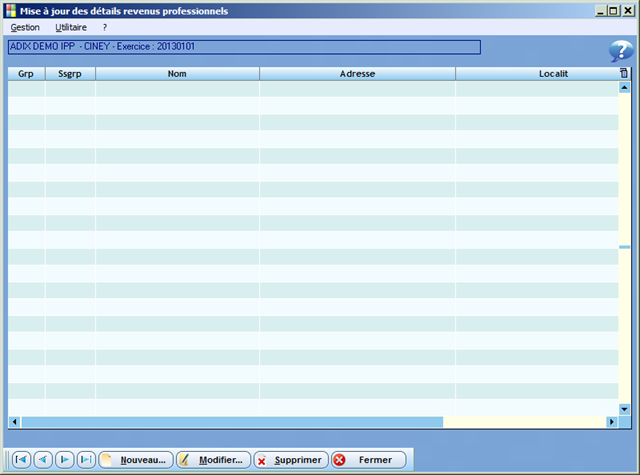Click the column chooser icon beside Localit

[x=624, y=74]
